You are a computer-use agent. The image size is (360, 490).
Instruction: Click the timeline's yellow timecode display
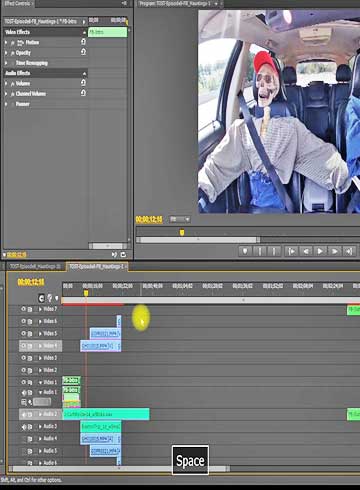(31, 282)
